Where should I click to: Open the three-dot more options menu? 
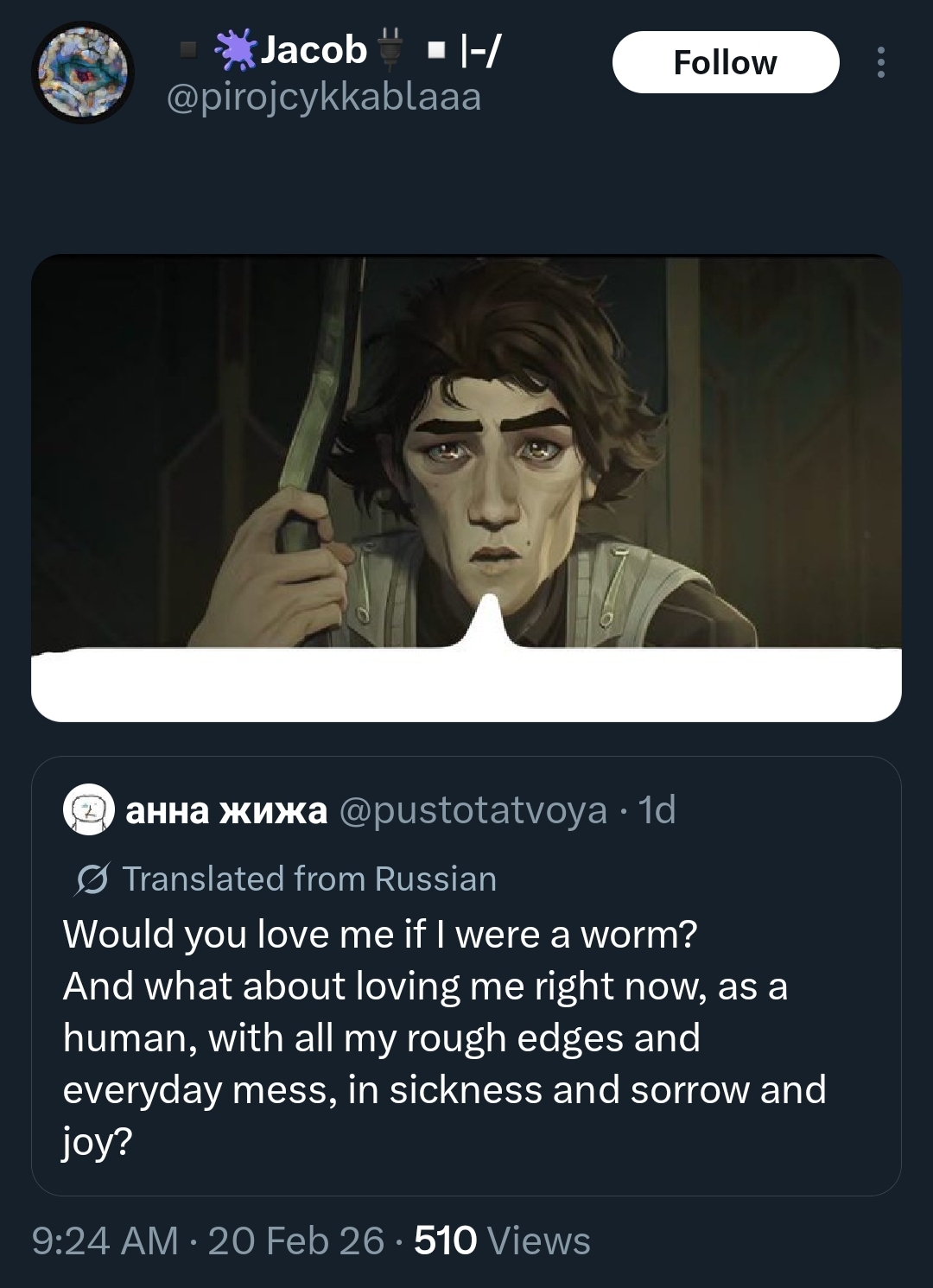[x=880, y=62]
